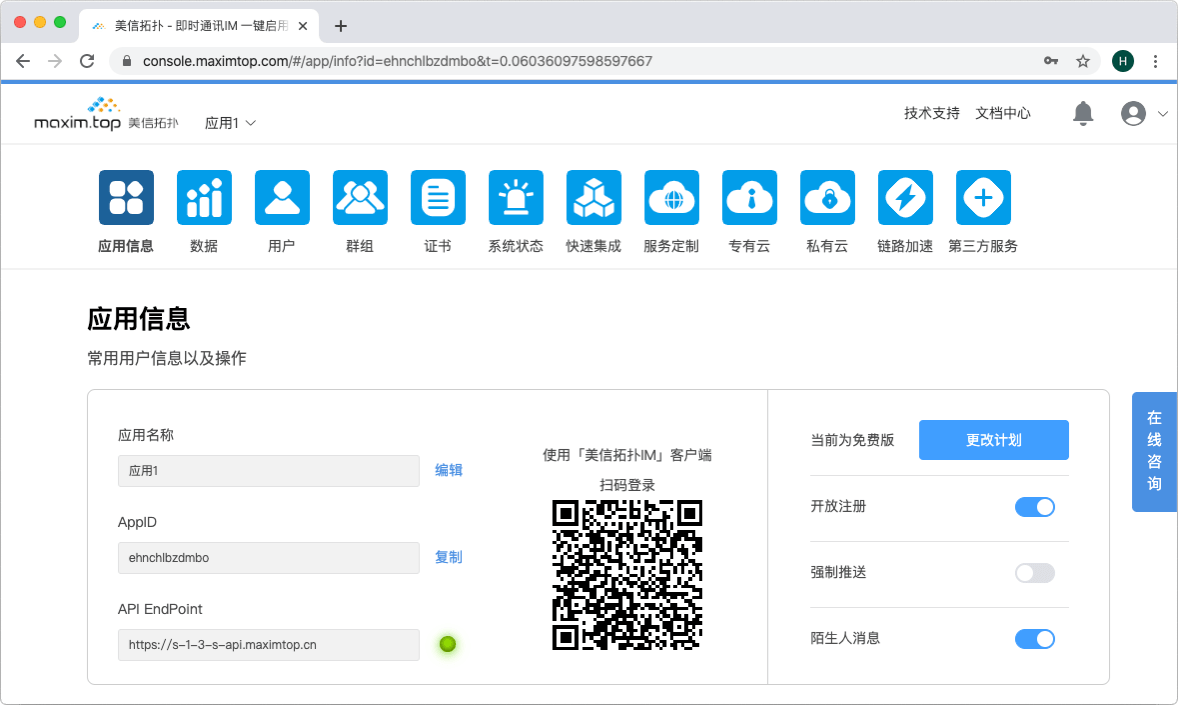1178x705 pixels.
Task: Turn off the 陌生人消息 switch
Action: point(1034,639)
